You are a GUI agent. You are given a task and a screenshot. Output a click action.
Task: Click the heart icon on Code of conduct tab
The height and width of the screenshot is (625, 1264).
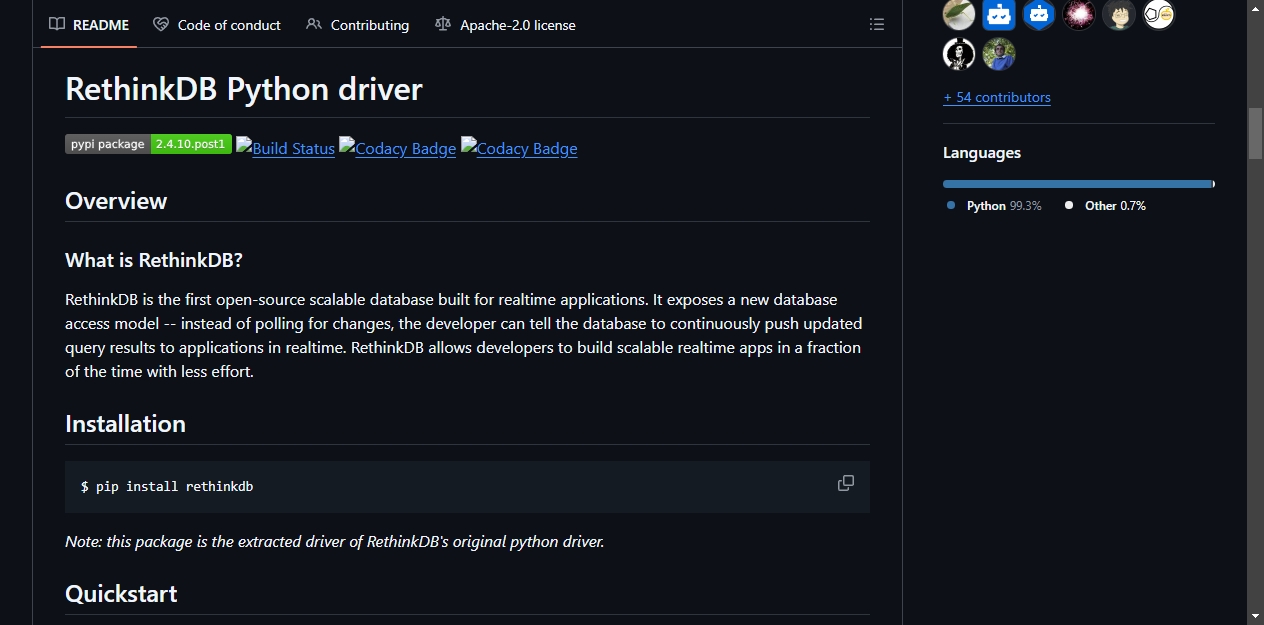161,24
